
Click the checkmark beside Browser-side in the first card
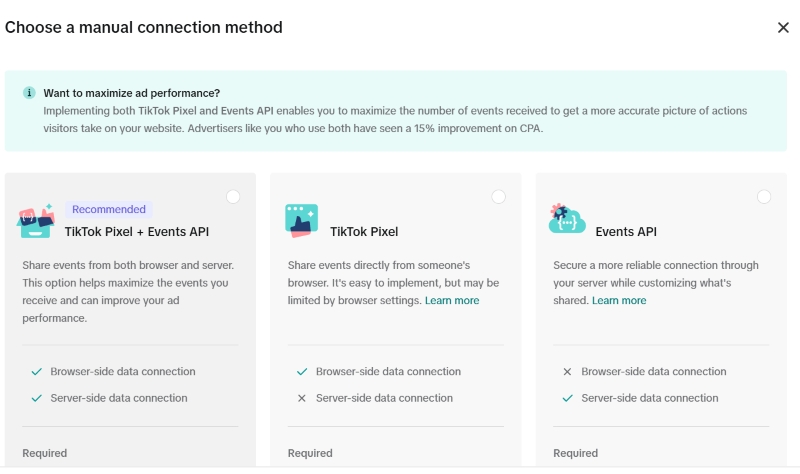36,372
